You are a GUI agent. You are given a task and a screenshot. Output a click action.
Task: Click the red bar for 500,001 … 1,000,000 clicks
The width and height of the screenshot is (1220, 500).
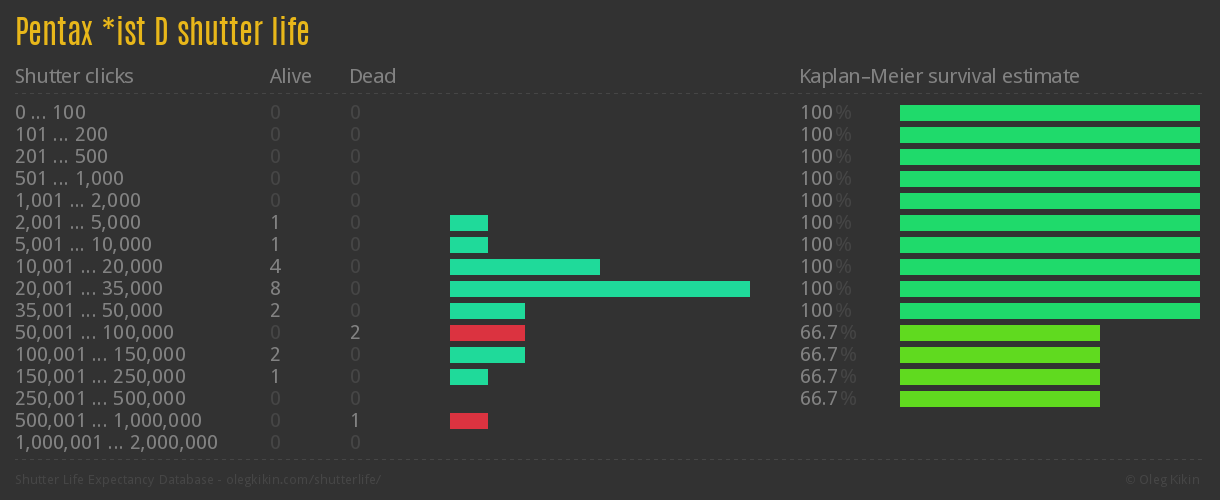468,421
